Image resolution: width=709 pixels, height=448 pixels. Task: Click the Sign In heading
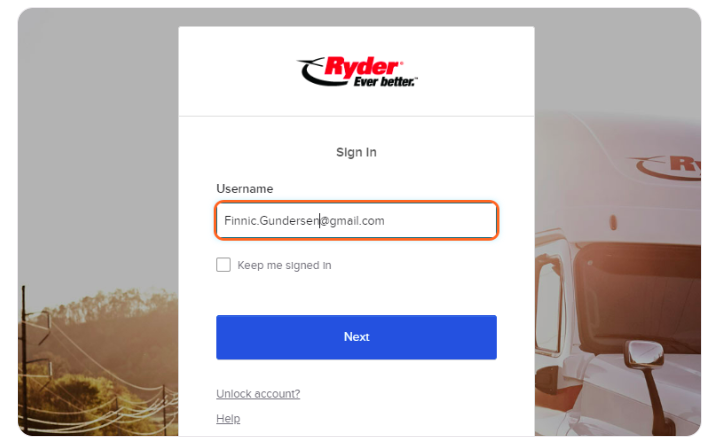click(x=356, y=152)
